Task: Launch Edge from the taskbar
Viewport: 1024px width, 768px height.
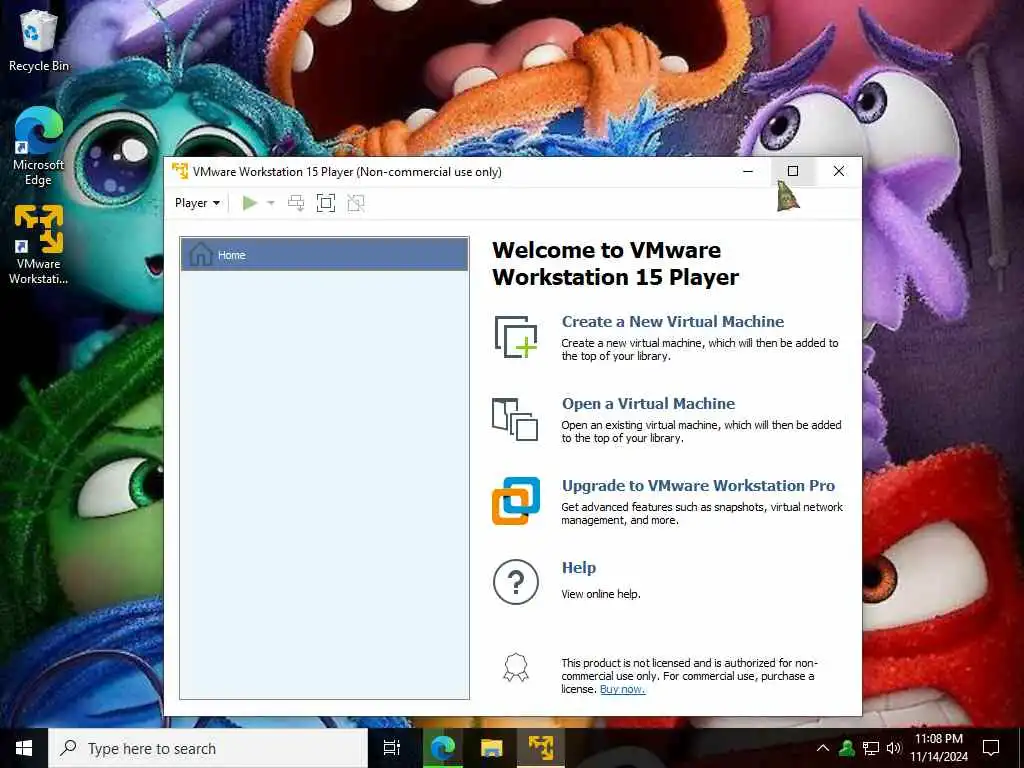Action: [442, 748]
